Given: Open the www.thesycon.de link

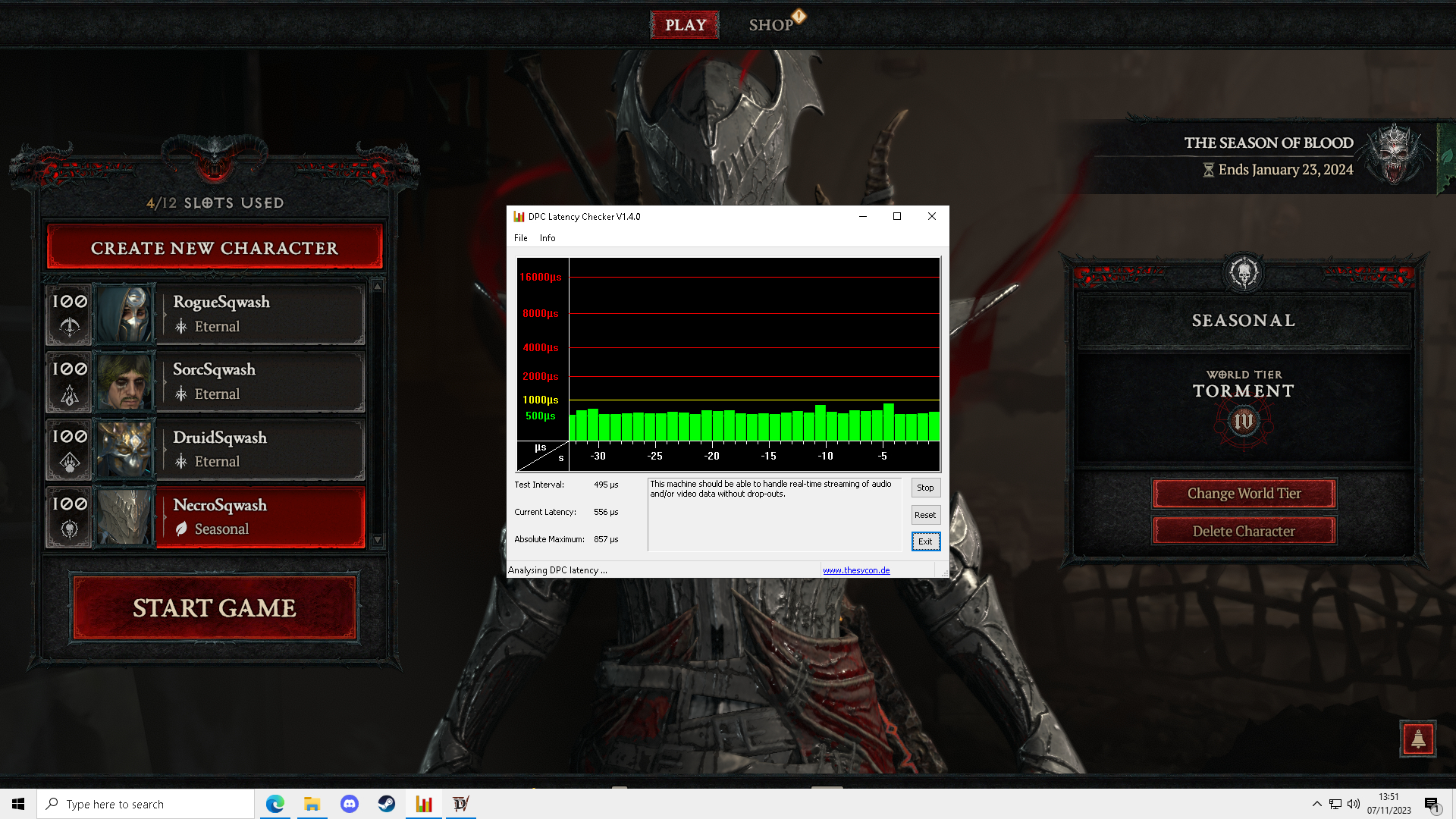Looking at the screenshot, I should click(856, 570).
